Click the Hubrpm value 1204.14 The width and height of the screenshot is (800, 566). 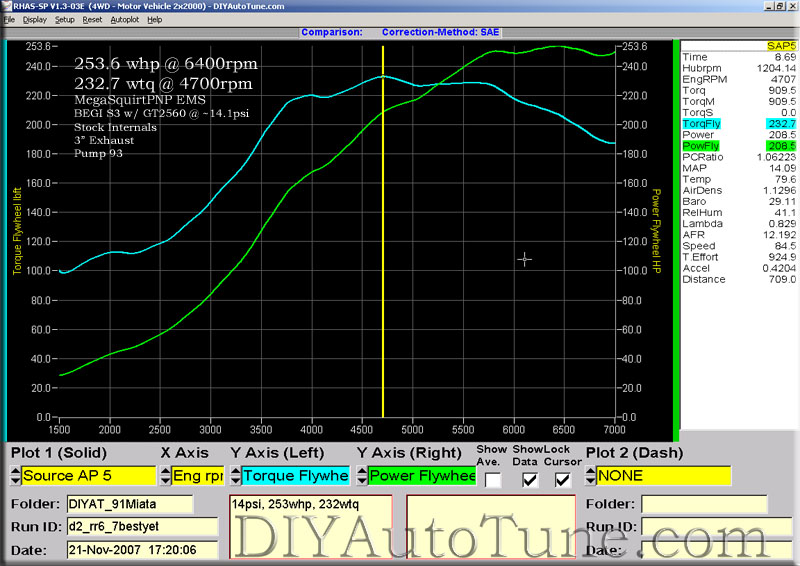pyautogui.click(x=777, y=68)
